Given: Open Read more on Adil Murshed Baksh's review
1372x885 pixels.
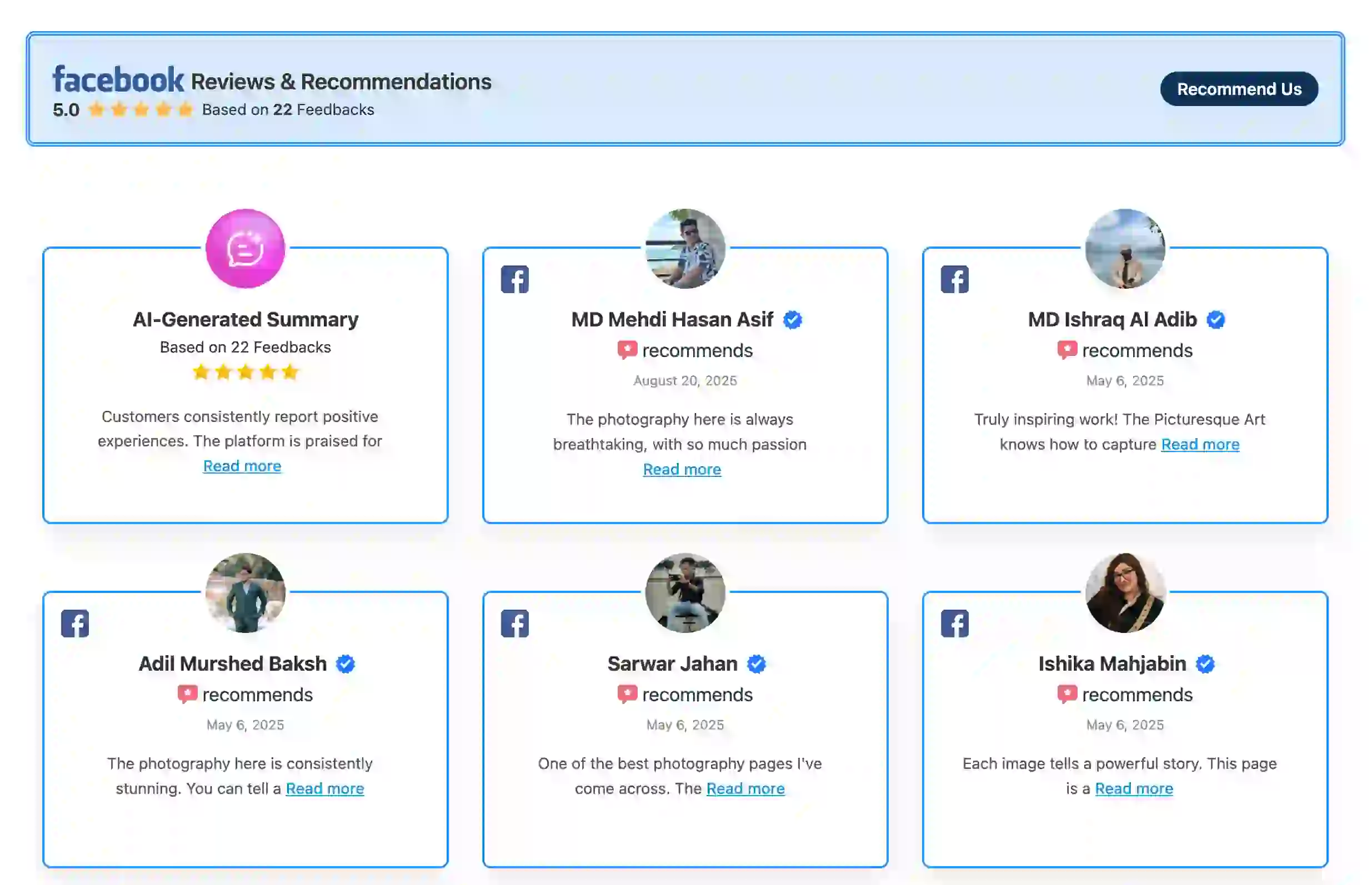Looking at the screenshot, I should [325, 788].
